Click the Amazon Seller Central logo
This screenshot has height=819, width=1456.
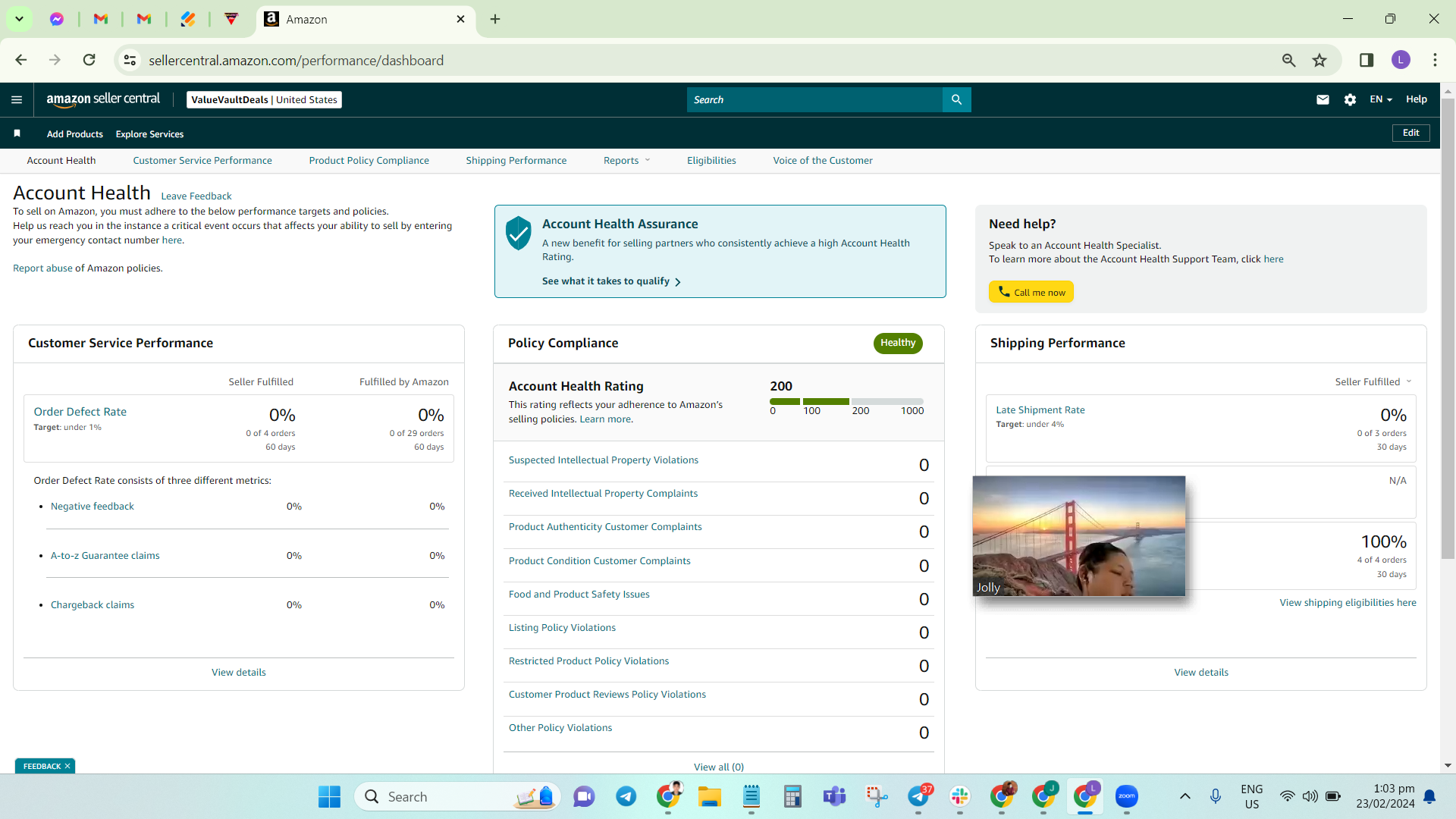point(103,99)
